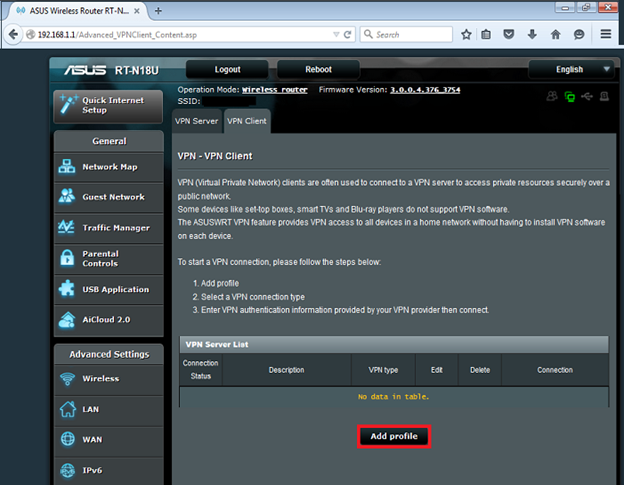Open AiCloud 2.0 cloud icon
Viewport: 624px width, 485px height.
[66, 319]
